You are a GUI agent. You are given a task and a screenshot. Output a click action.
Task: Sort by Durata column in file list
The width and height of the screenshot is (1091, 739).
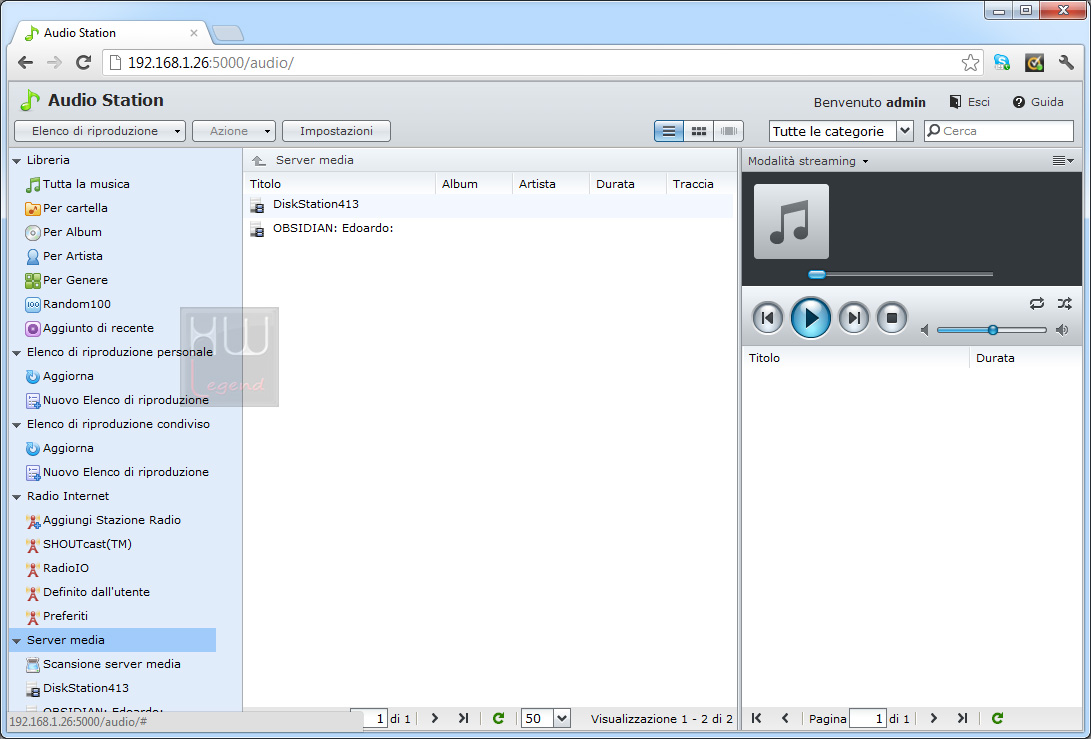(628, 184)
